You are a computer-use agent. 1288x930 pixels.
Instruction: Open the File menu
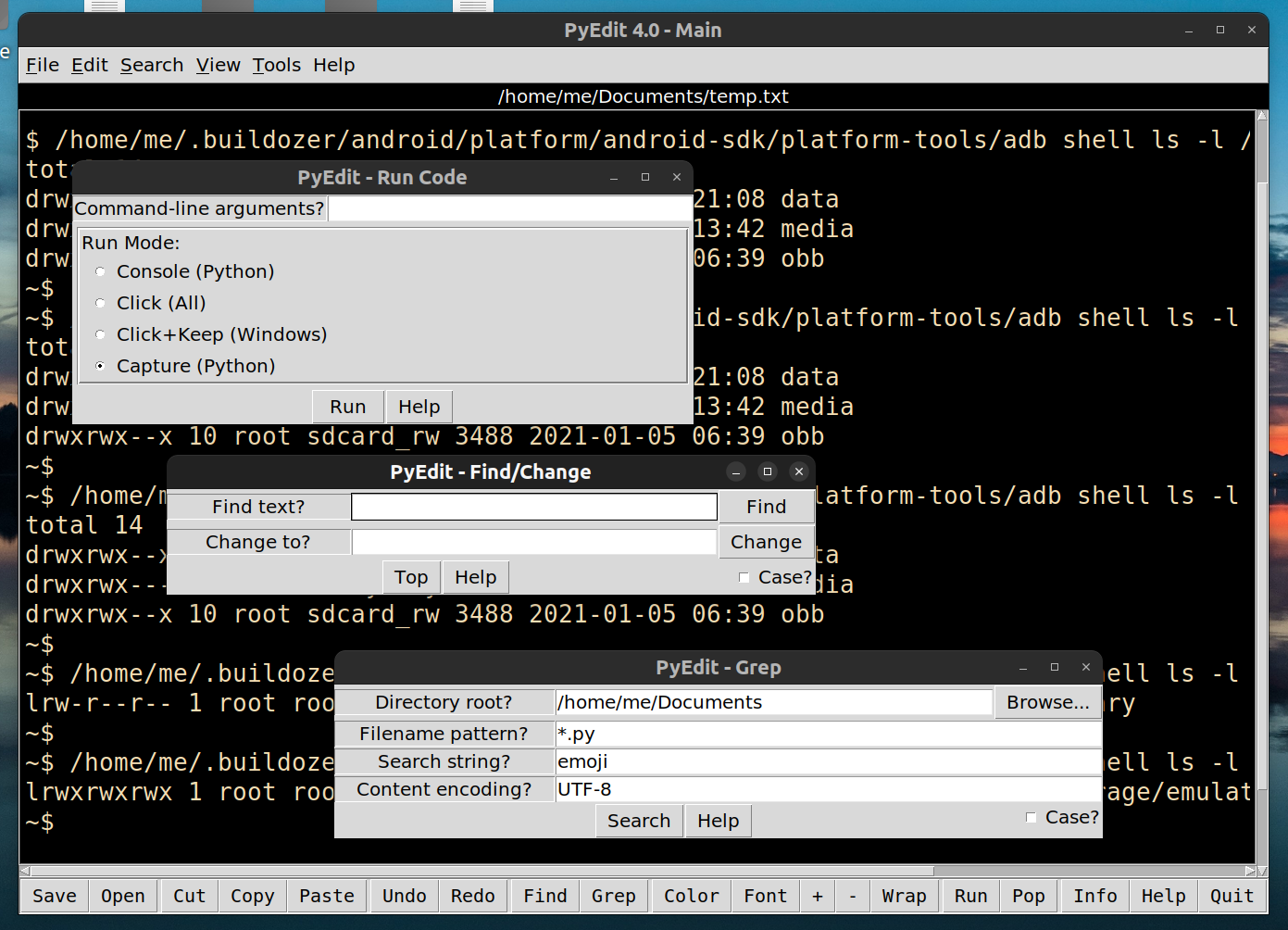tap(43, 65)
